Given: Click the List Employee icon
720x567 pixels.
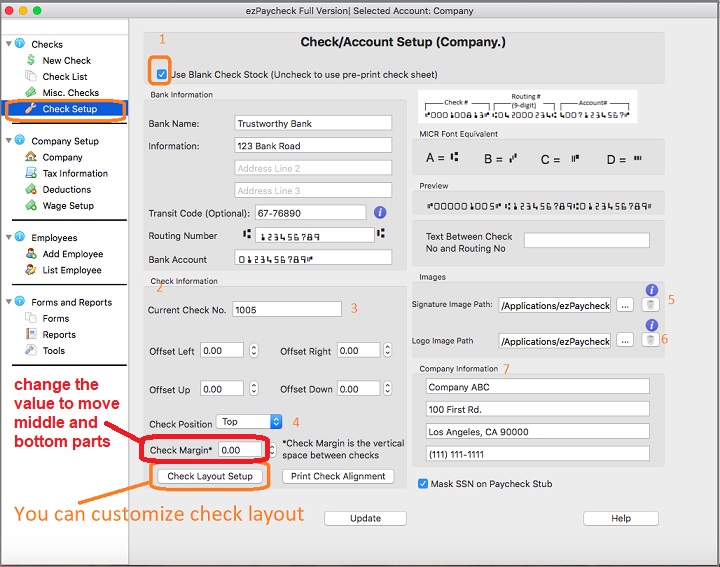Looking at the screenshot, I should [x=31, y=269].
